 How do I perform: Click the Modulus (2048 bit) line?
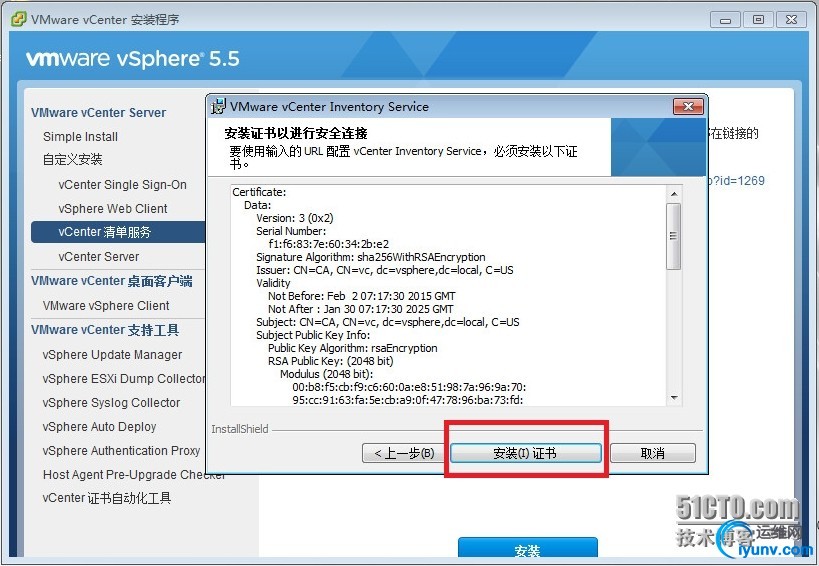(x=327, y=374)
